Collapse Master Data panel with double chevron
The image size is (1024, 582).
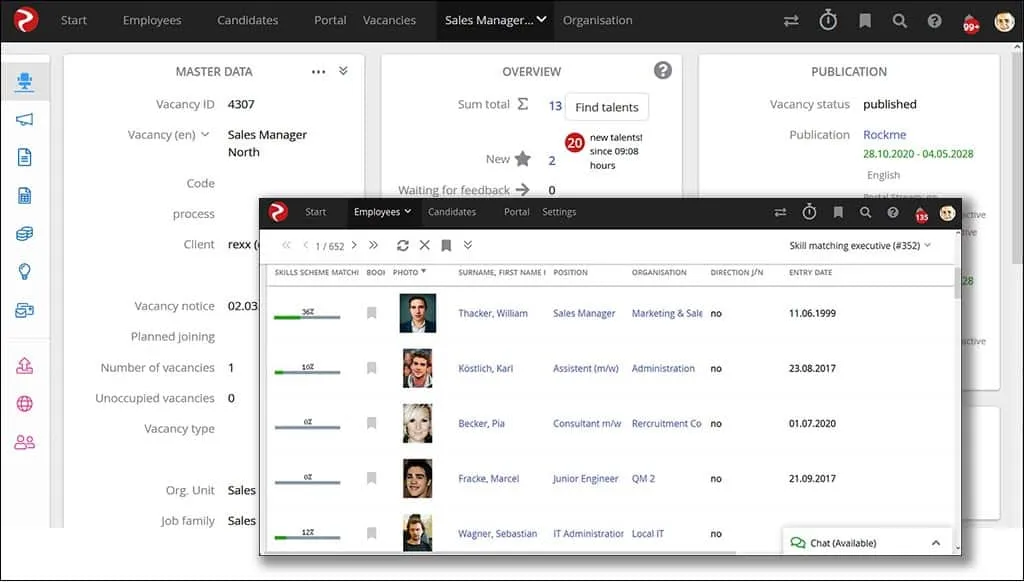[343, 71]
